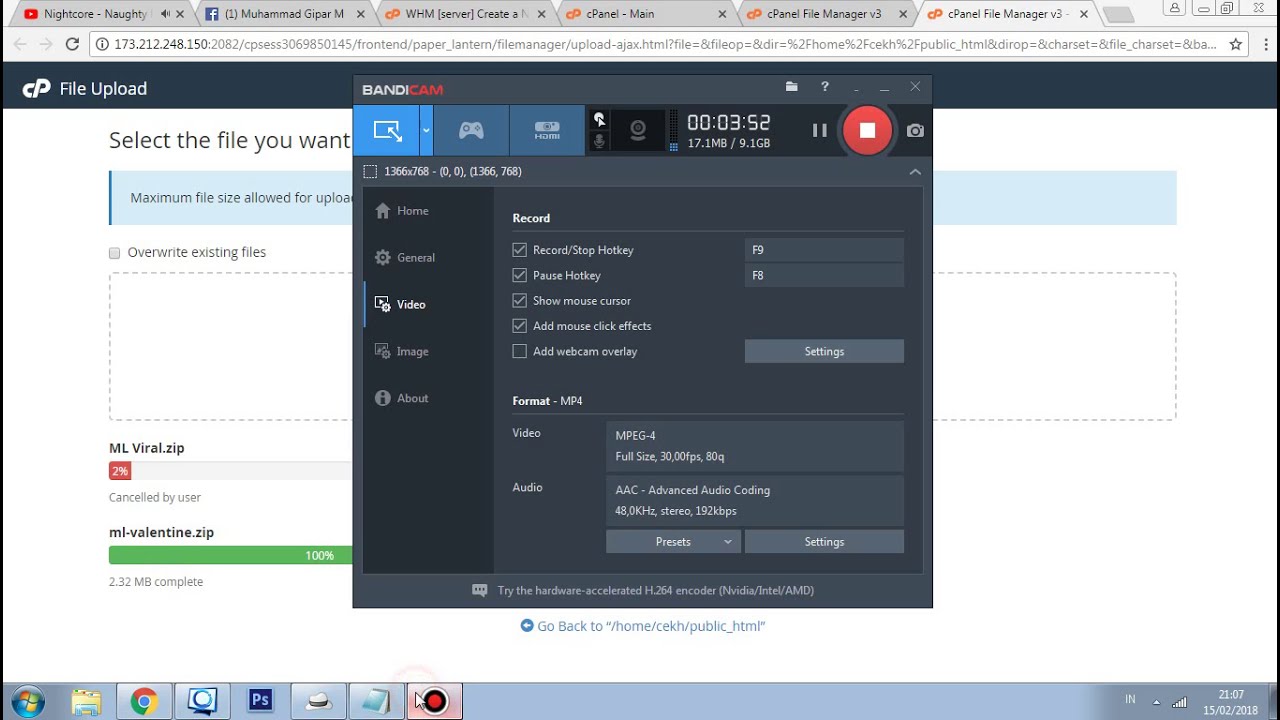Open General settings in Bandicam sidebar
This screenshot has width=1280, height=720.
coord(405,258)
